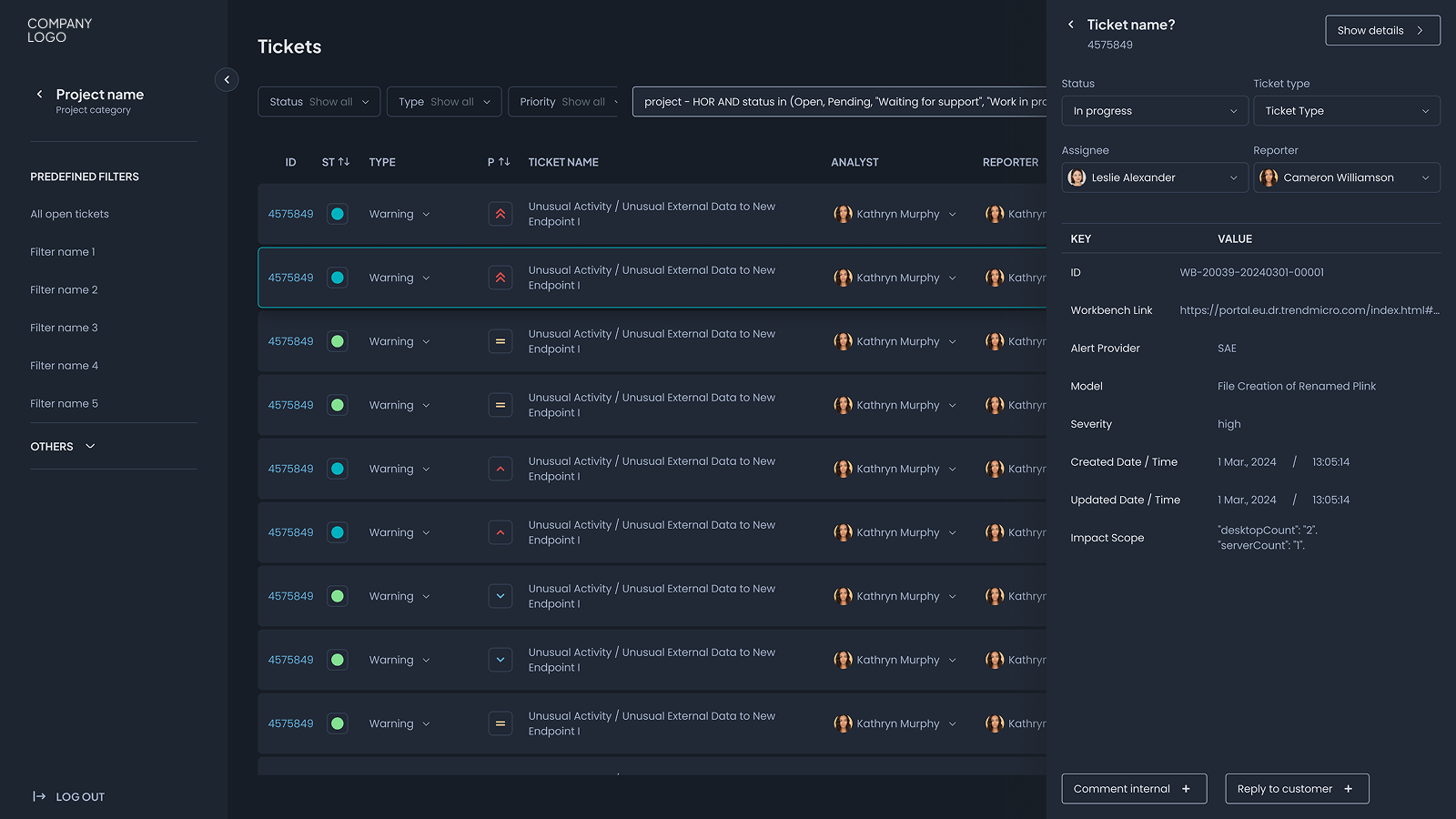Click the green status indicator in third row
The height and width of the screenshot is (819, 1456).
click(x=338, y=341)
